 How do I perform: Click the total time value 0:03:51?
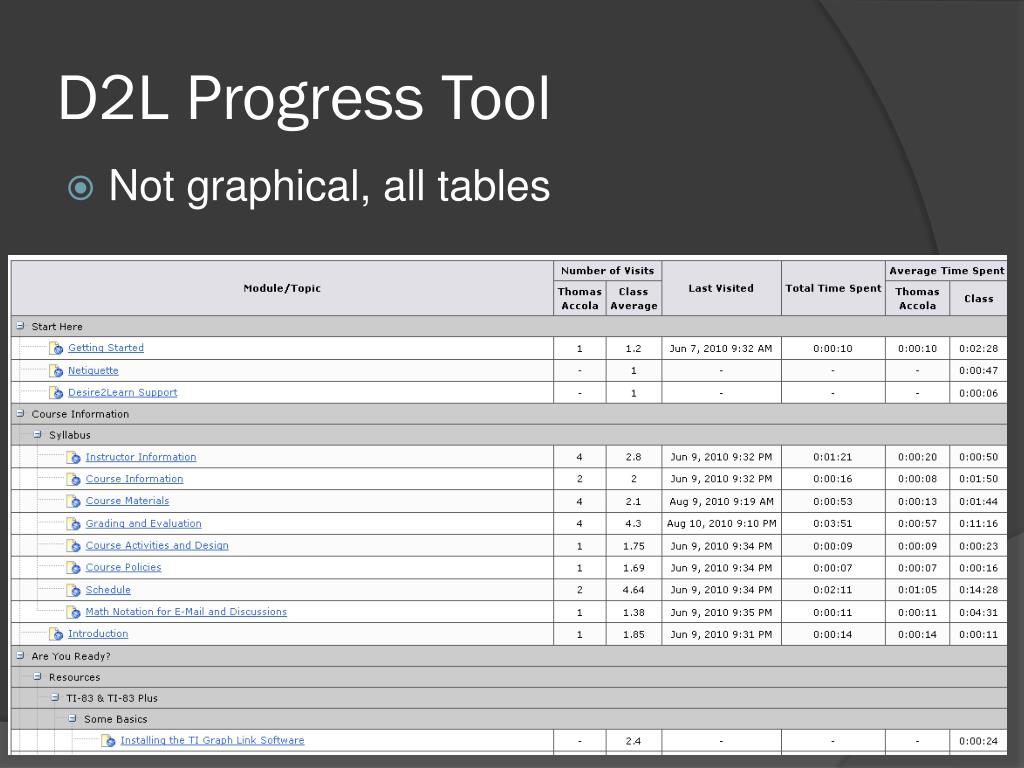click(x=833, y=524)
